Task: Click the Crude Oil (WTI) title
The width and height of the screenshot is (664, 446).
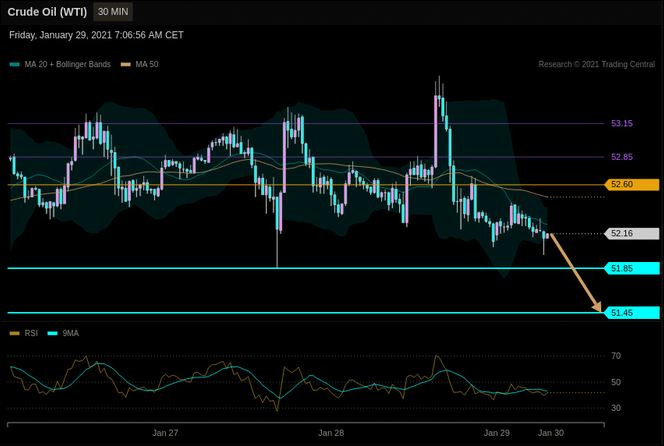Action: (47, 12)
